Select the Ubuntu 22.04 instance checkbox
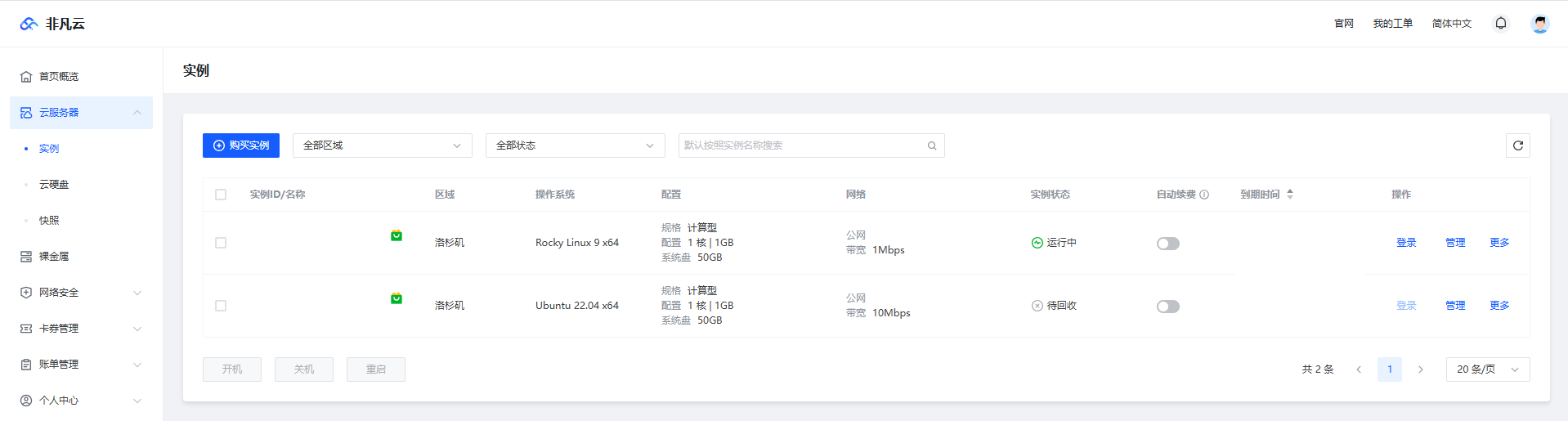 [221, 306]
